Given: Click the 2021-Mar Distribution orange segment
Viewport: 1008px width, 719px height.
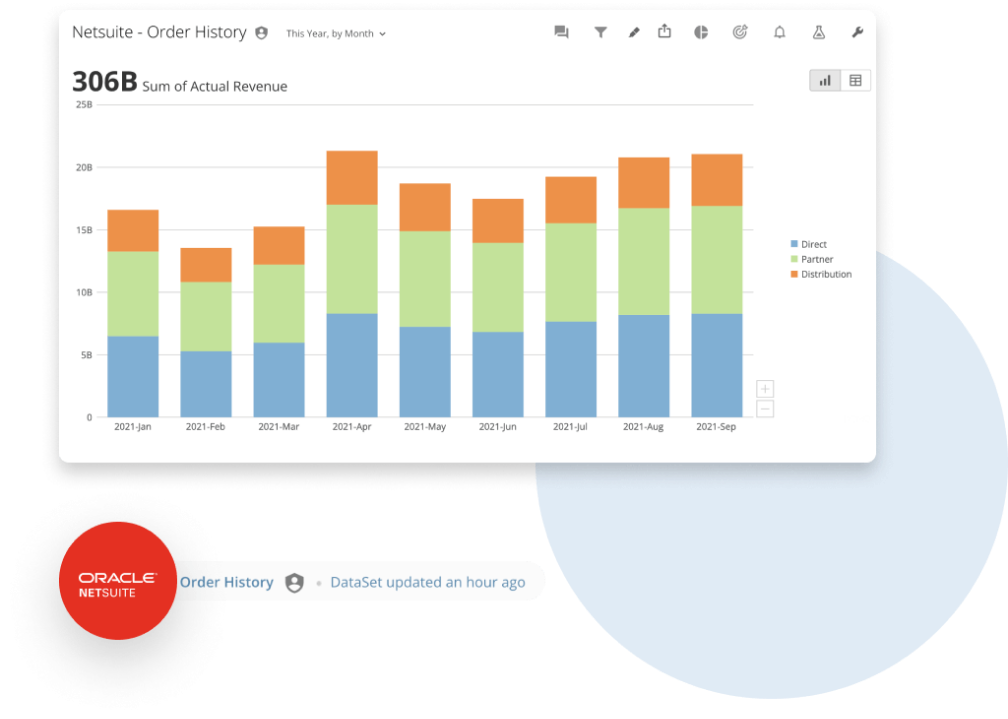Looking at the screenshot, I should pyautogui.click(x=279, y=246).
